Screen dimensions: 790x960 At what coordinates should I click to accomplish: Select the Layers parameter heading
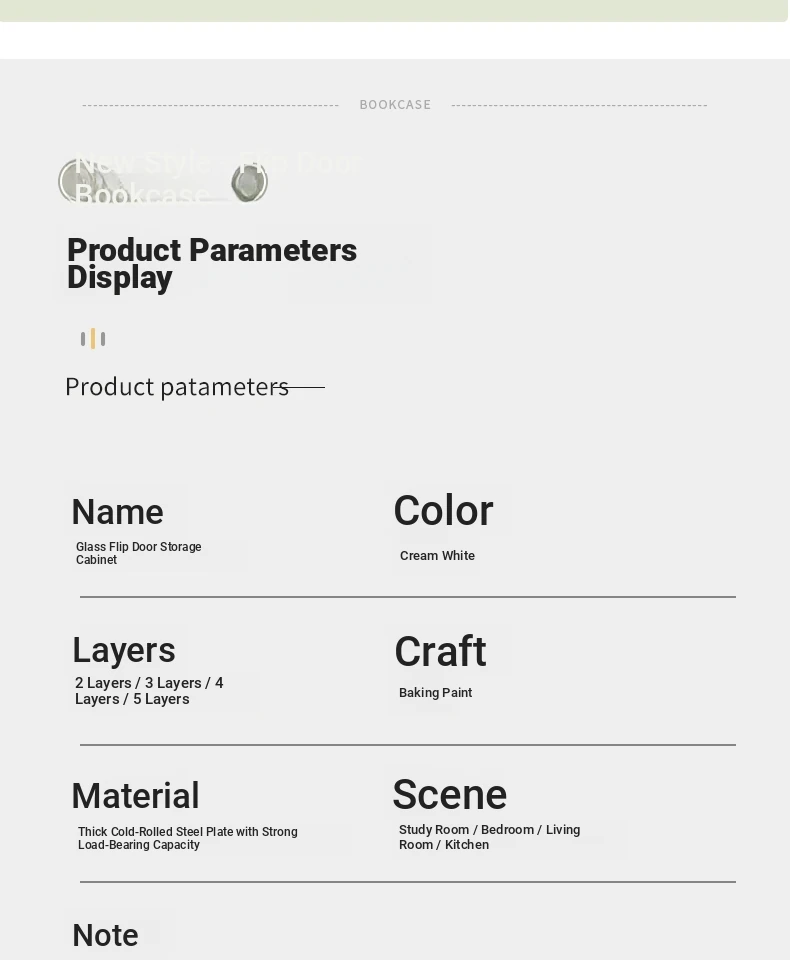point(124,650)
